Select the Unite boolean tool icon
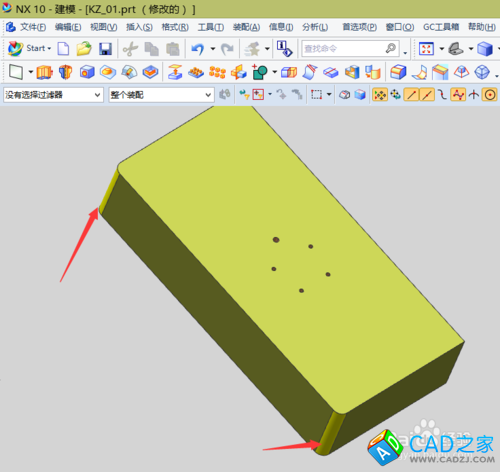The height and width of the screenshot is (472, 500). pyautogui.click(x=260, y=72)
